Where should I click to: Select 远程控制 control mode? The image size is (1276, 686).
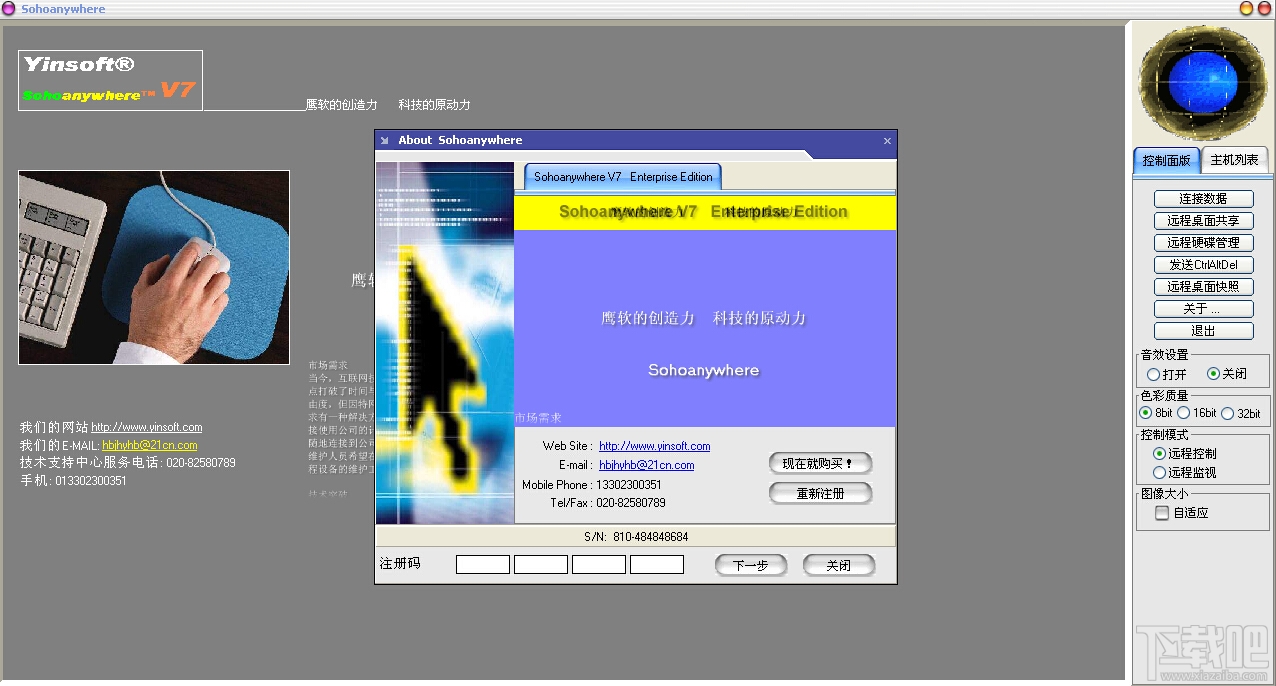[x=1185, y=454]
